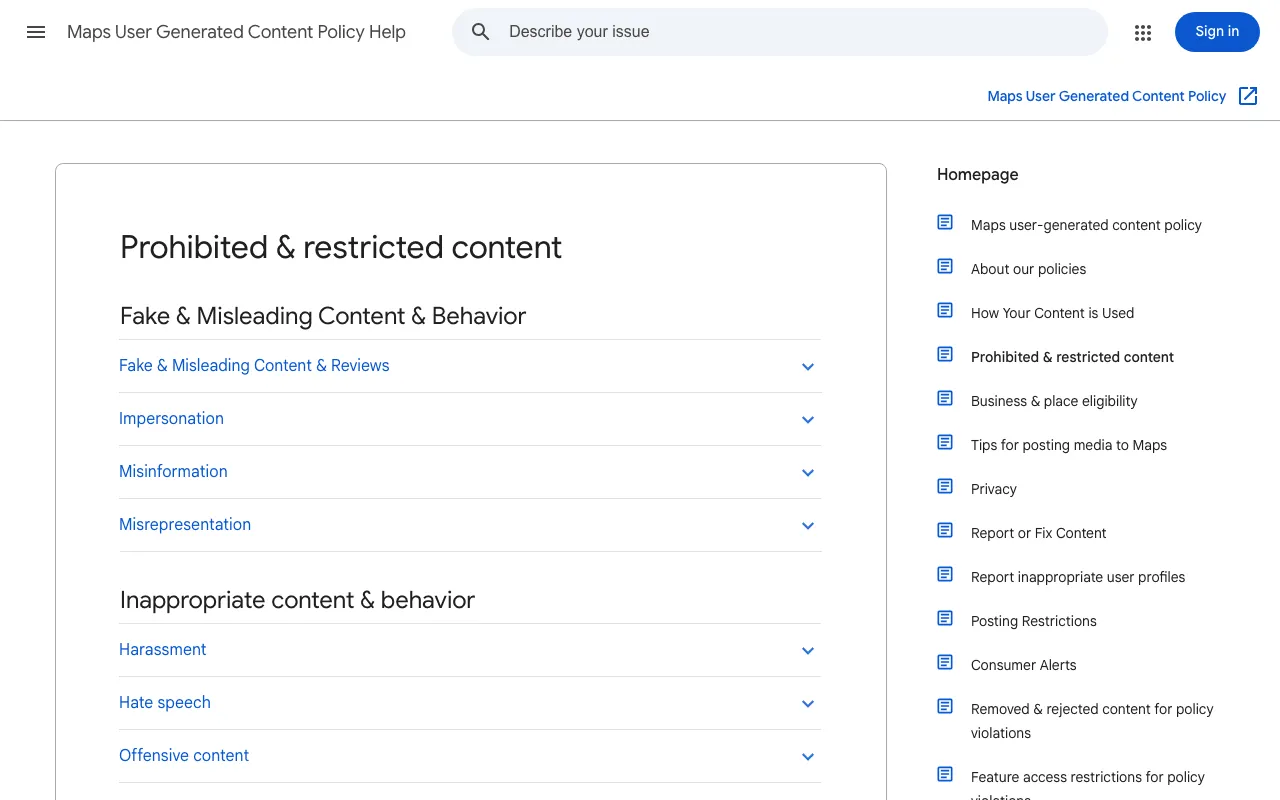Expand the Harassment section chevron
This screenshot has width=1280, height=800.
pos(808,651)
